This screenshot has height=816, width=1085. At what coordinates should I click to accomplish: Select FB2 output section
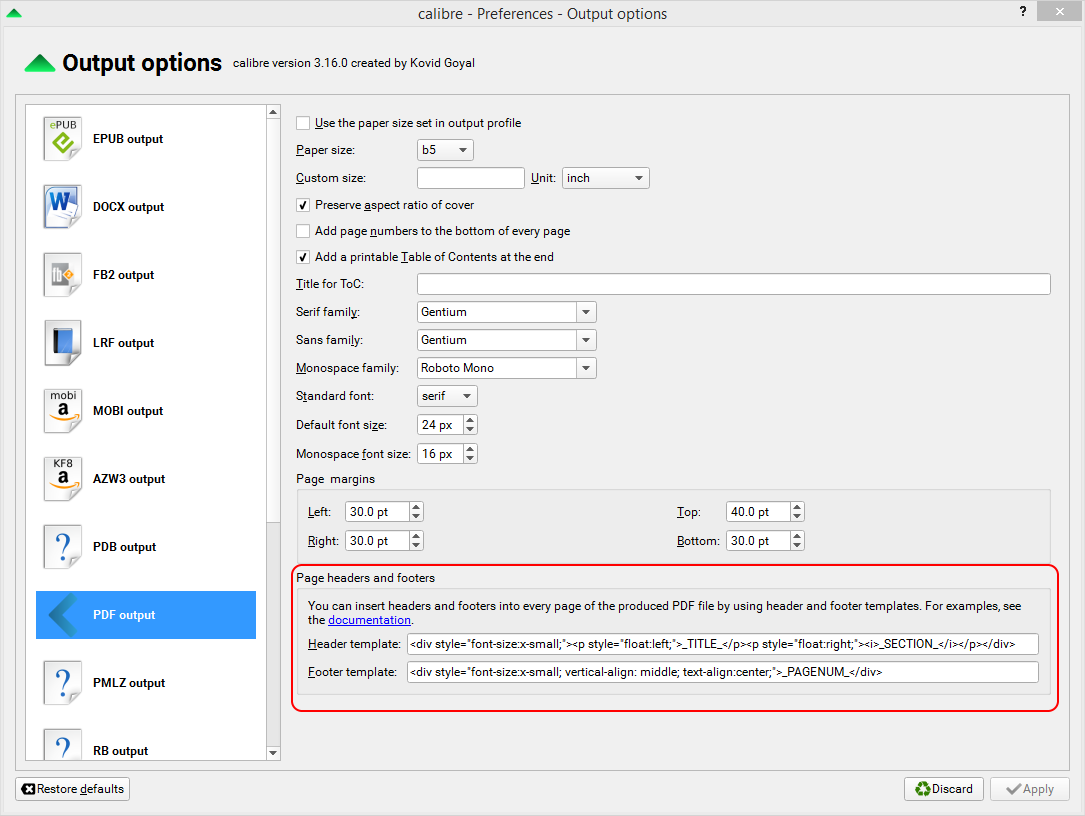coord(146,275)
